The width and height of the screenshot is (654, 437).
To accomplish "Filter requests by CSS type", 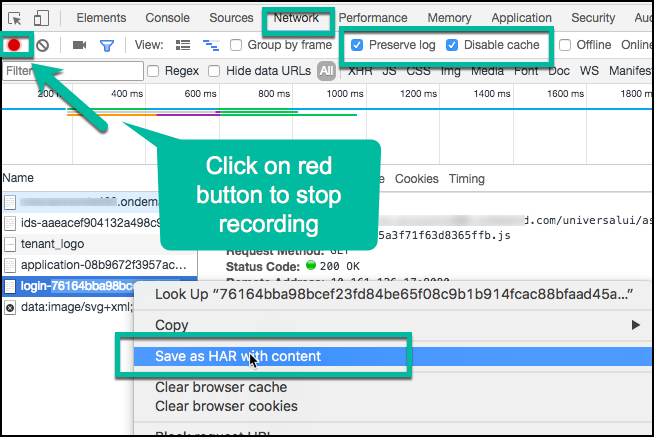I will [x=418, y=71].
